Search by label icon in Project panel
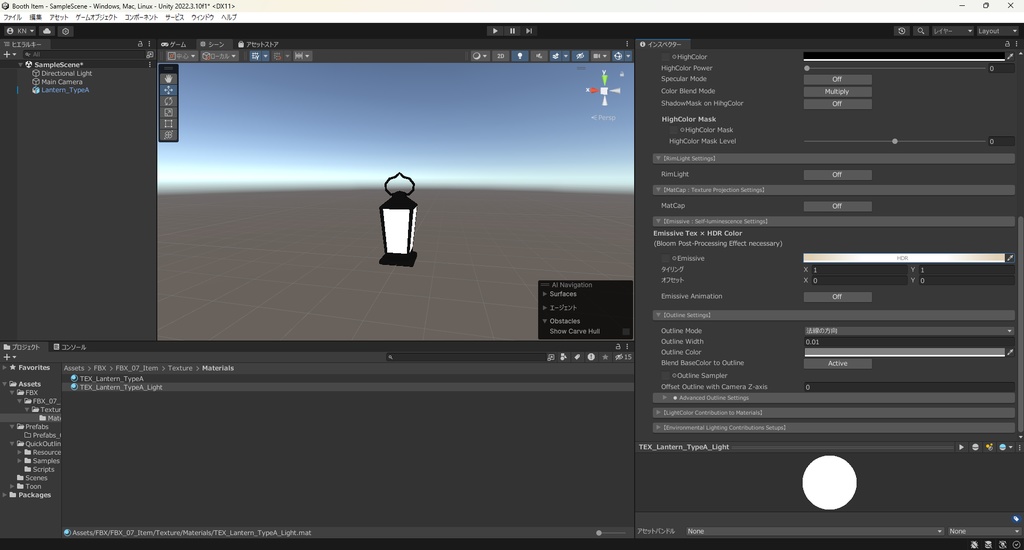The image size is (1024, 550). 577,357
